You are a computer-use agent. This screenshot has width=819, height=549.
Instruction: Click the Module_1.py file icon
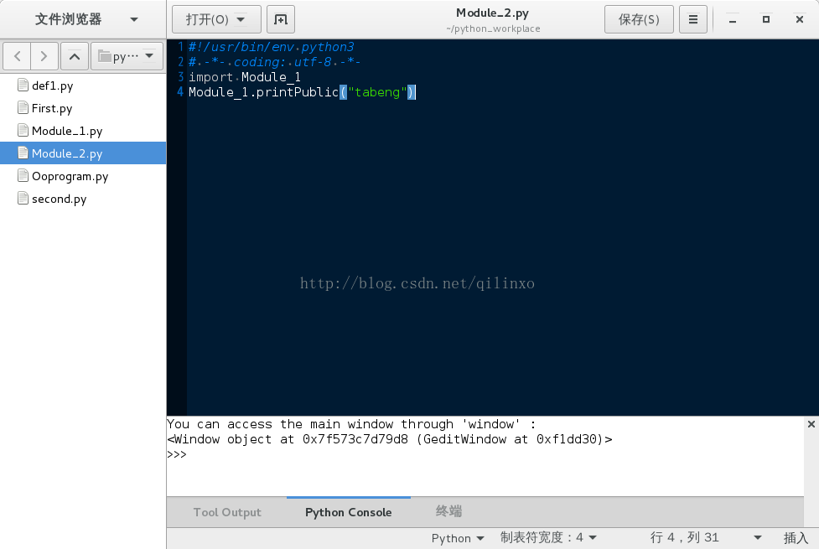(23, 130)
